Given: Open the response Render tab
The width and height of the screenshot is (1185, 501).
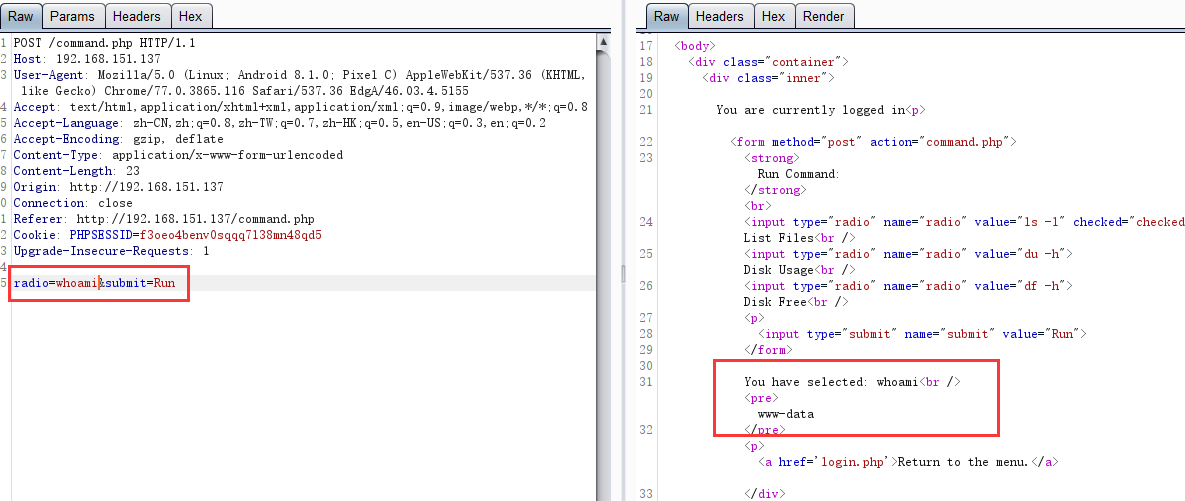Looking at the screenshot, I should coord(824,16).
